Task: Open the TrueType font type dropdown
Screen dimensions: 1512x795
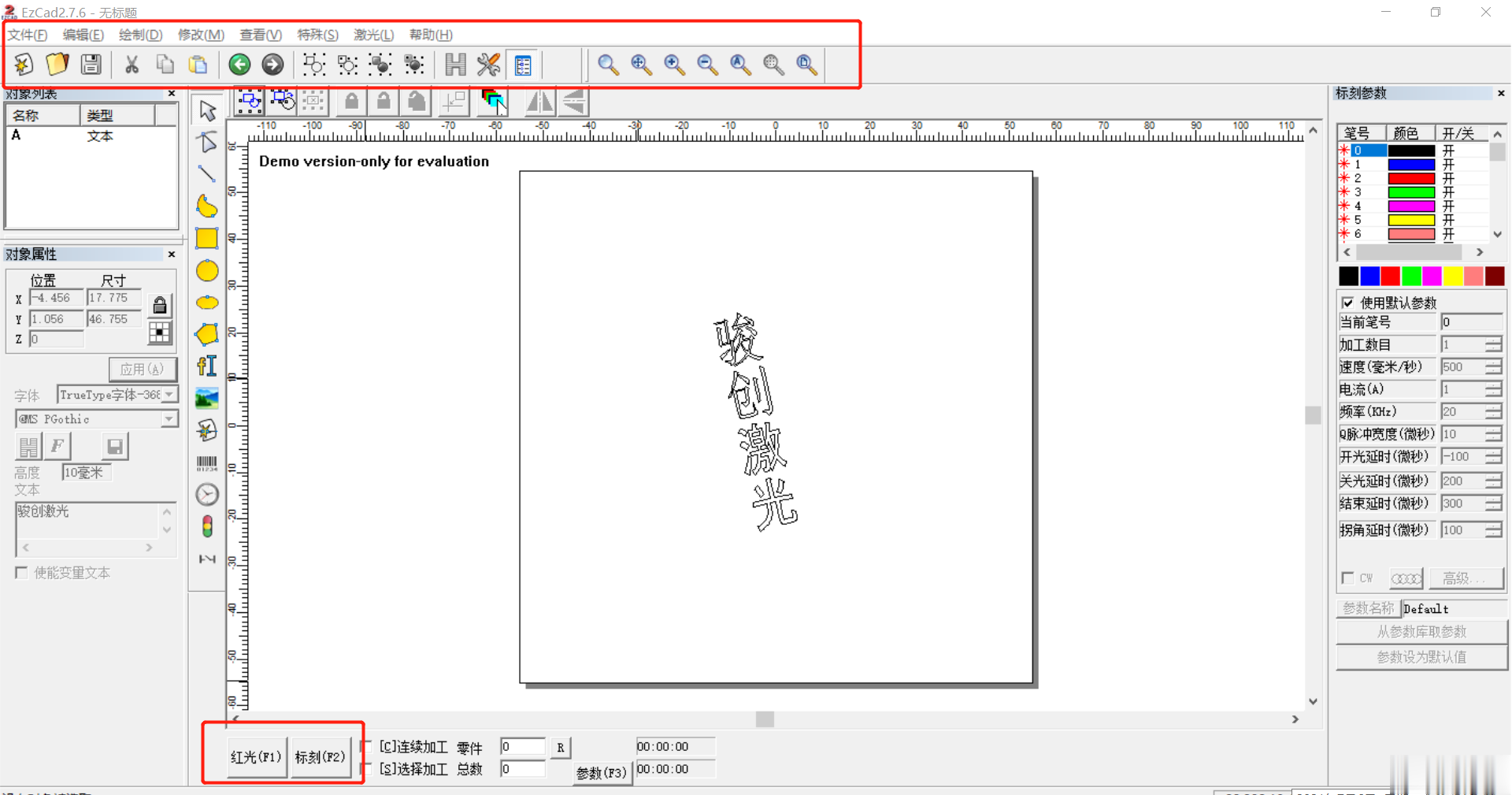Action: 169,394
